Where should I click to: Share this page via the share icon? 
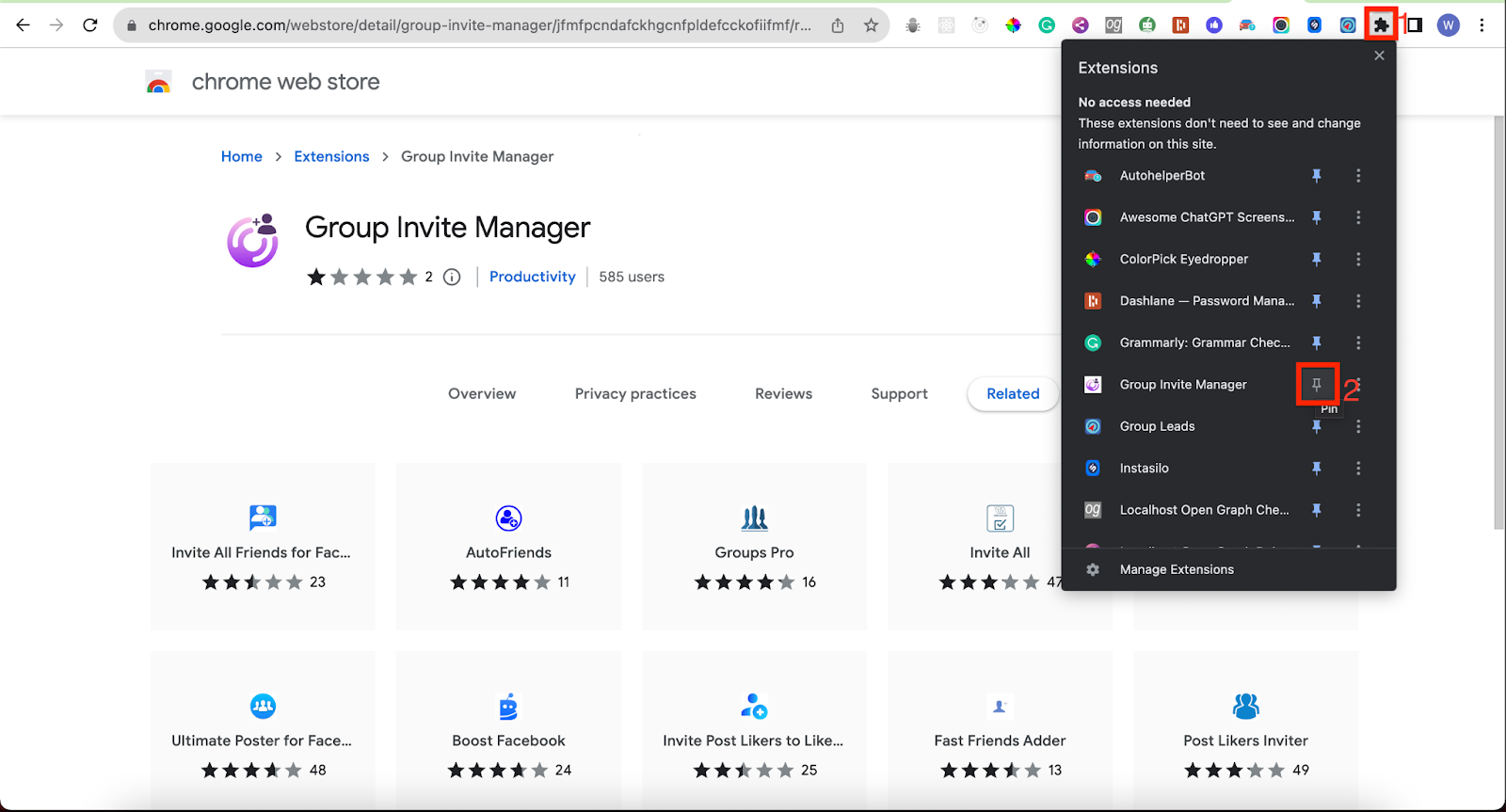pyautogui.click(x=838, y=25)
